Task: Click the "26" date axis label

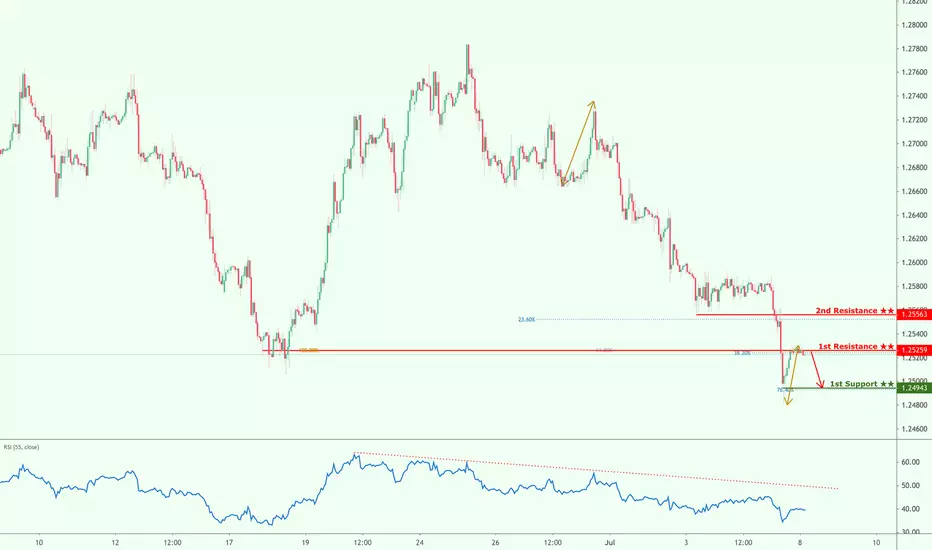Action: 496,543
